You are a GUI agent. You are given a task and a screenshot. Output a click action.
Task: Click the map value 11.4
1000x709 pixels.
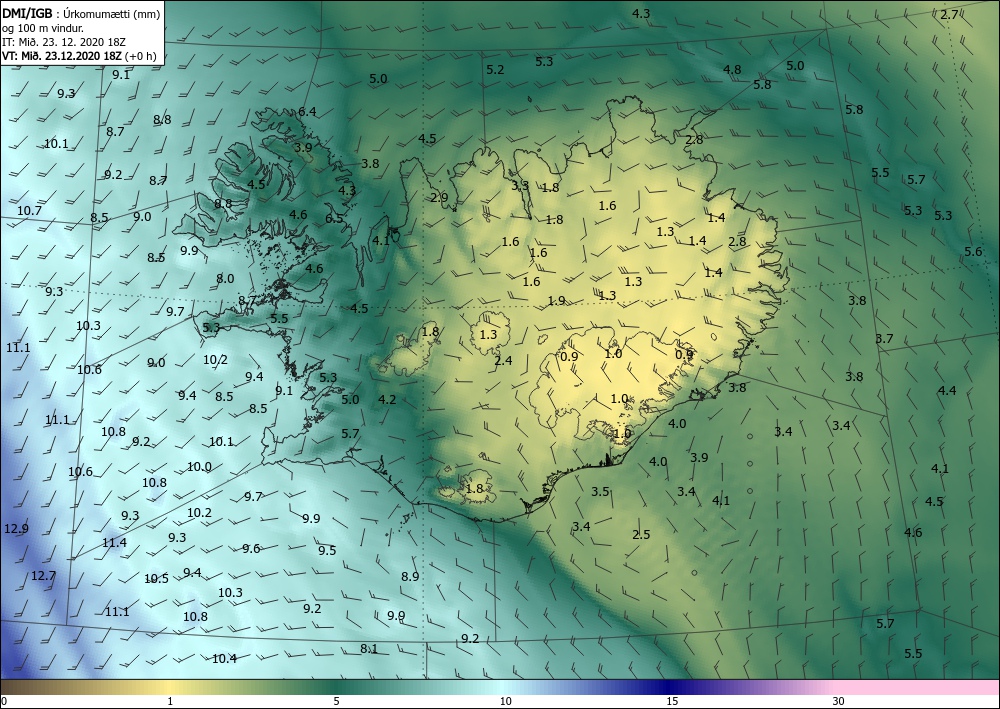coord(114,543)
